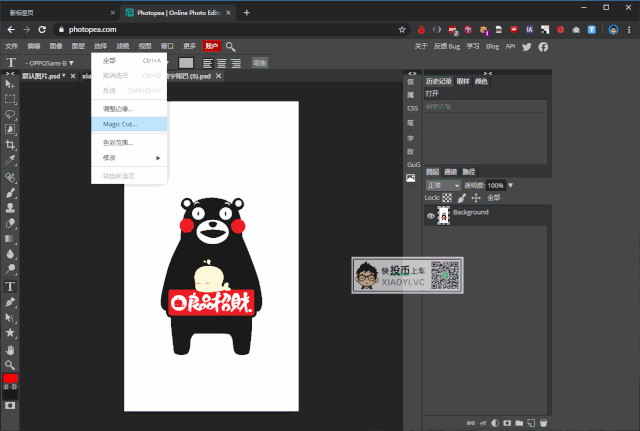The width and height of the screenshot is (640, 431).
Task: Switch to the 通道 (Channels) tab
Action: tap(450, 171)
